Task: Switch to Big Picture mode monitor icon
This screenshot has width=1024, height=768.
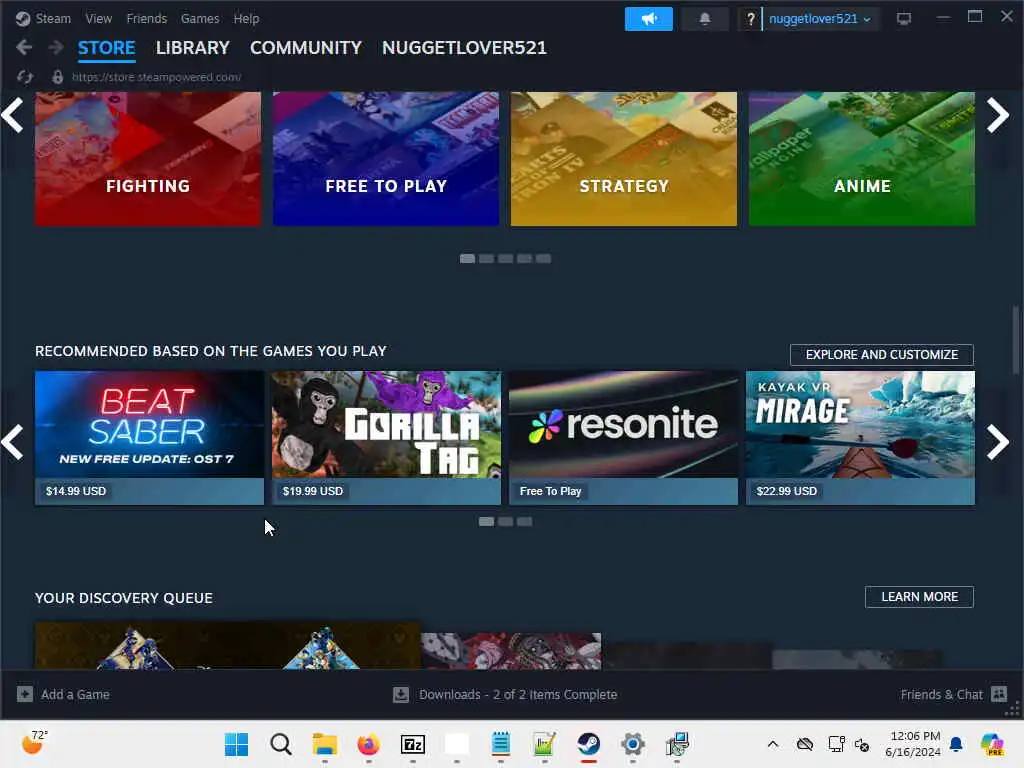Action: click(x=904, y=19)
